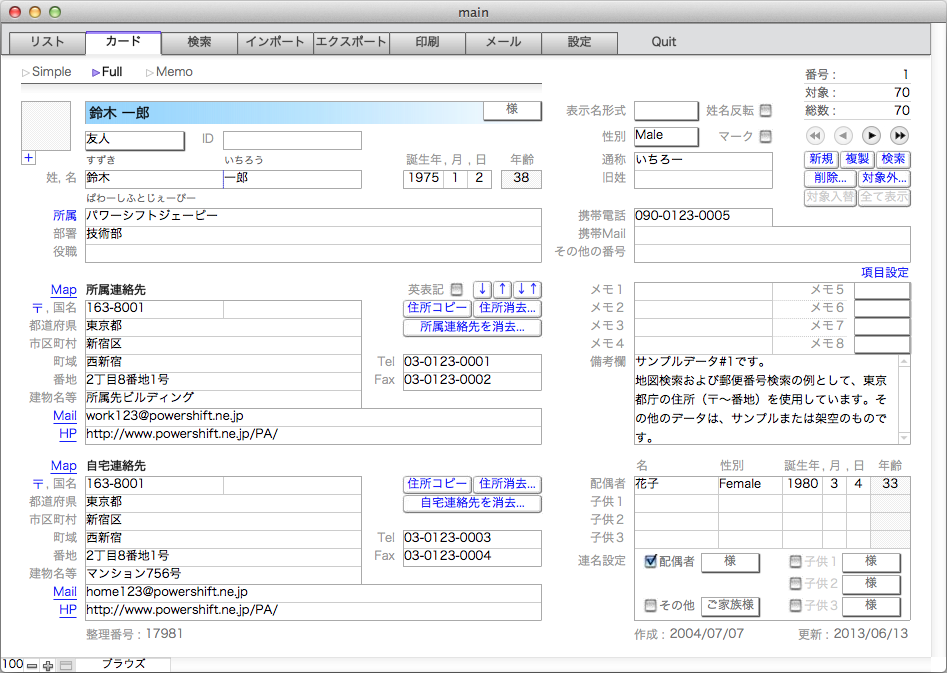Switch to the リスト tab
This screenshot has width=947, height=673.
coord(47,42)
